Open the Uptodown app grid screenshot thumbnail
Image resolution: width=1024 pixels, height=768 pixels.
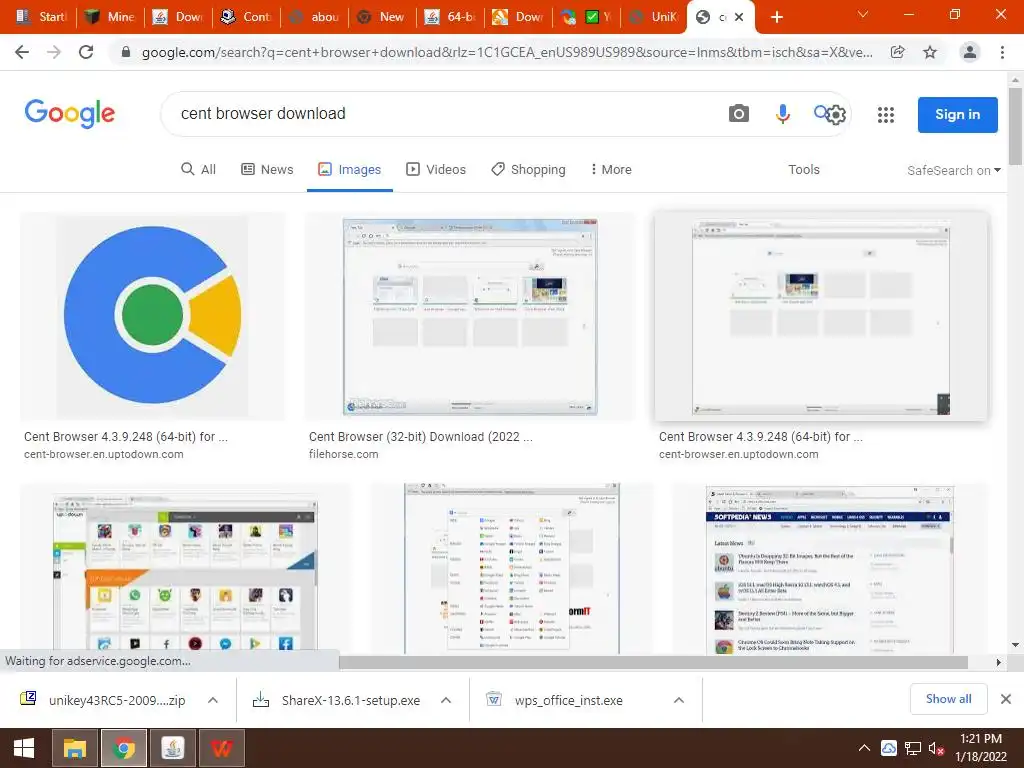pos(185,569)
